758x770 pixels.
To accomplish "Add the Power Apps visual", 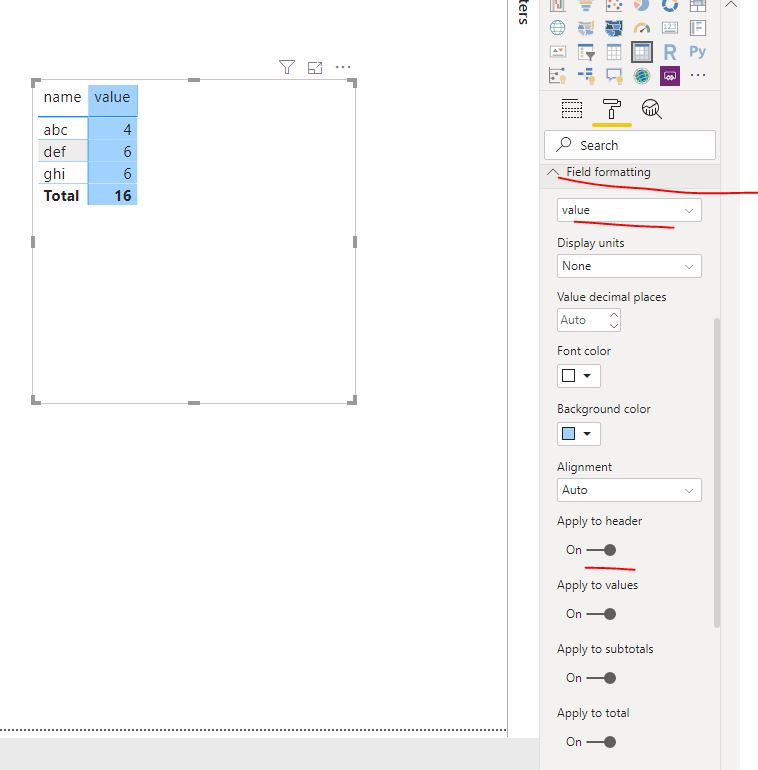I will click(670, 76).
